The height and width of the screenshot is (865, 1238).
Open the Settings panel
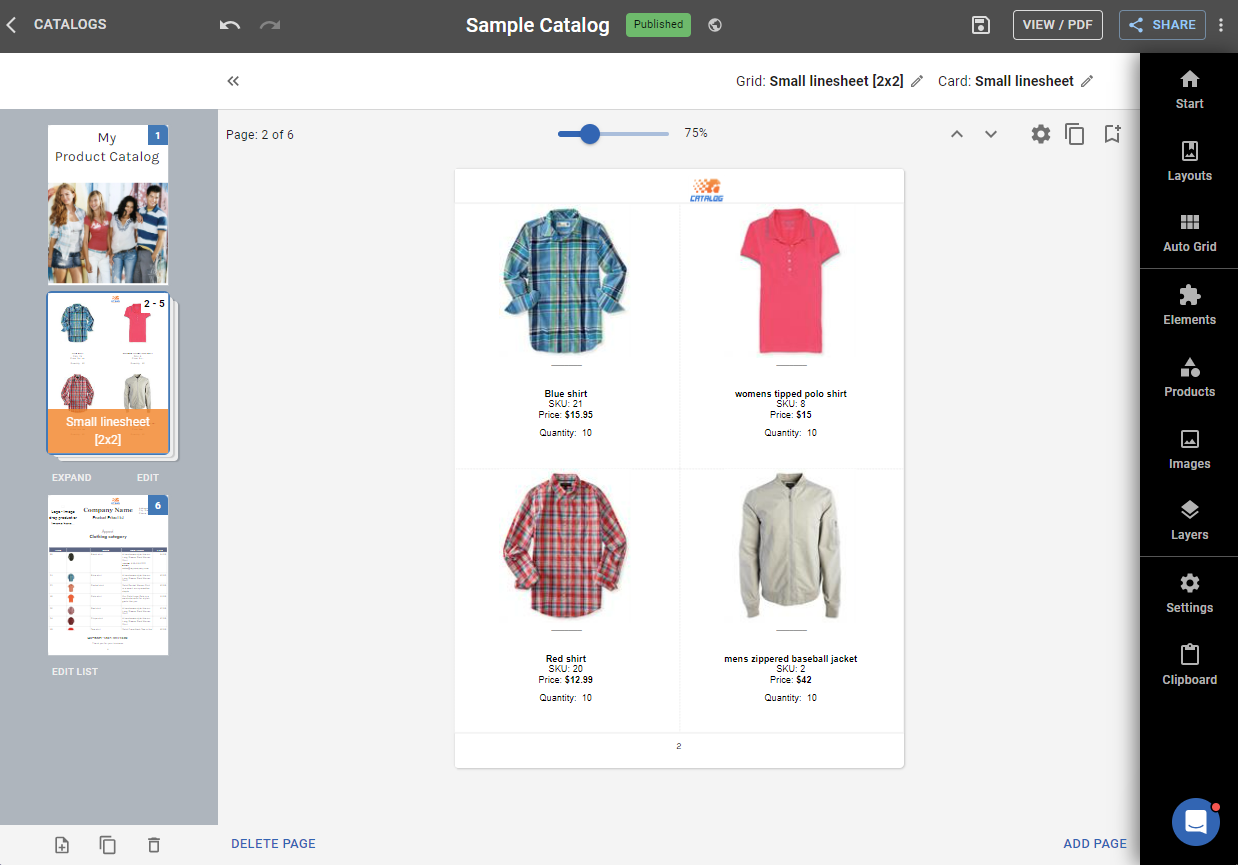coord(1189,593)
